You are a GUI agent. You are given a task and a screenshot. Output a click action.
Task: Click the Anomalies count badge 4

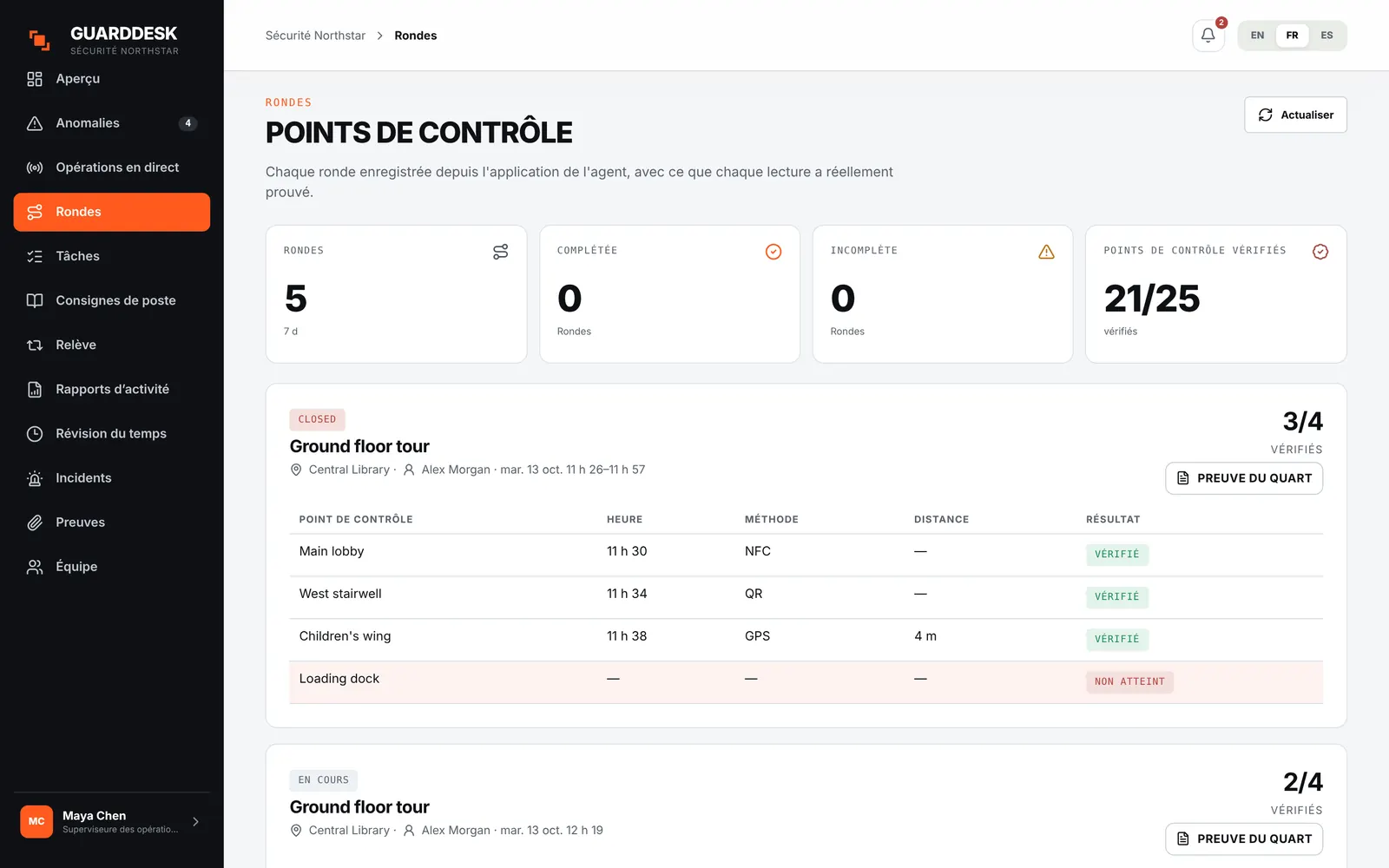click(x=188, y=123)
